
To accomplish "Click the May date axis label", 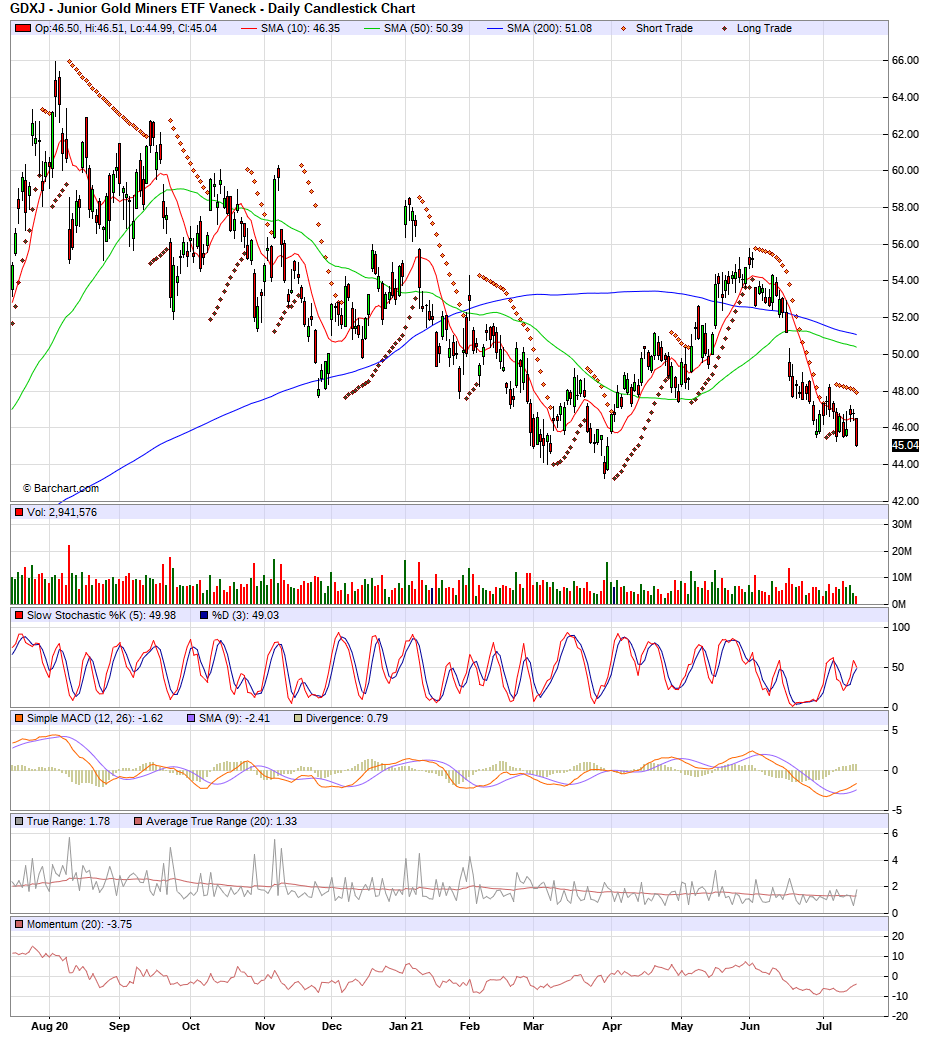I will point(682,1027).
